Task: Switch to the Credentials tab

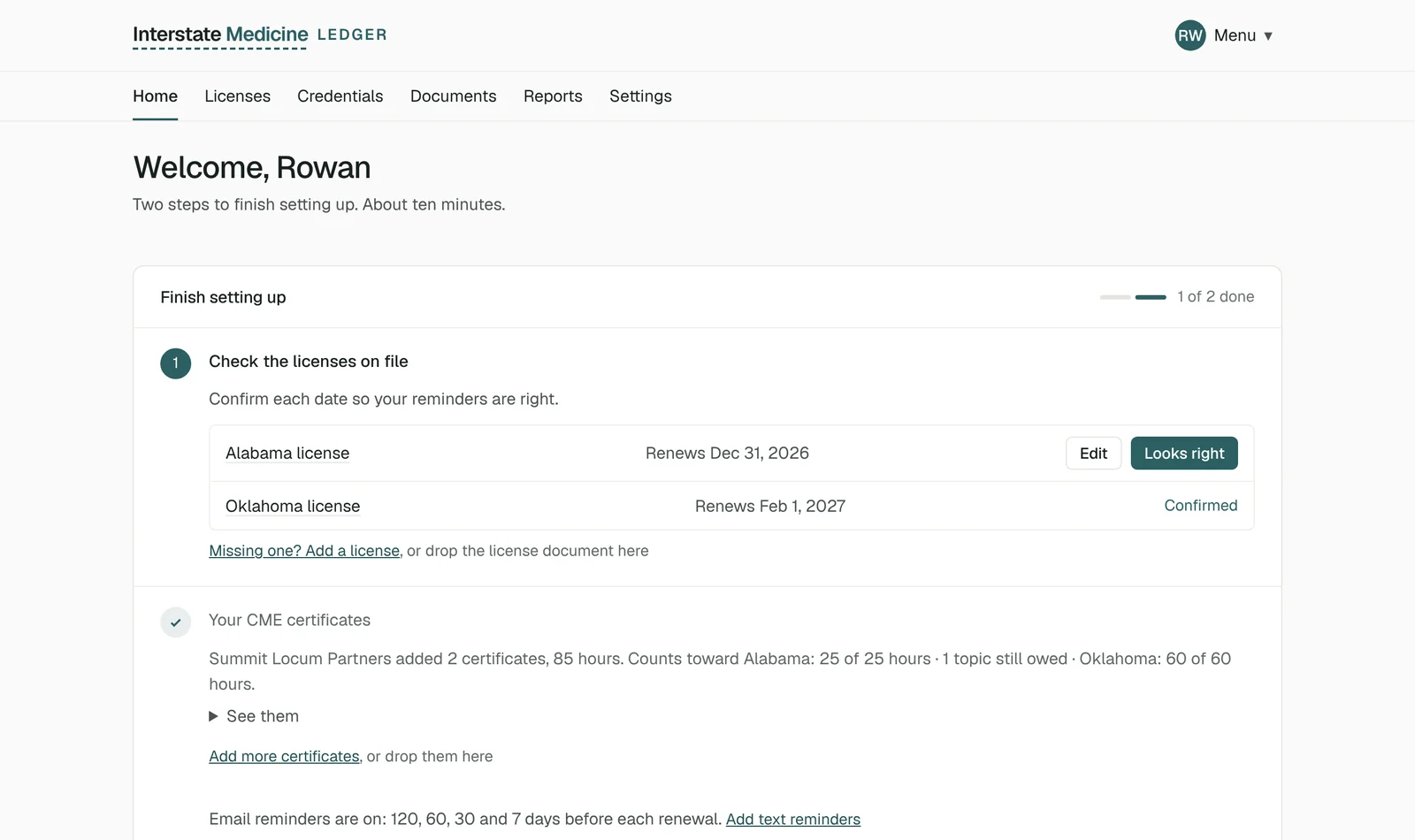Action: pos(340,96)
